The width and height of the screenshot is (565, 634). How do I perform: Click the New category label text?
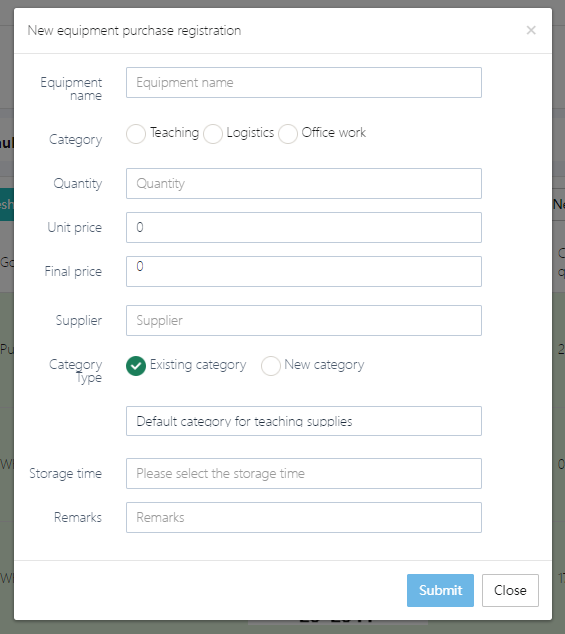[324, 365]
